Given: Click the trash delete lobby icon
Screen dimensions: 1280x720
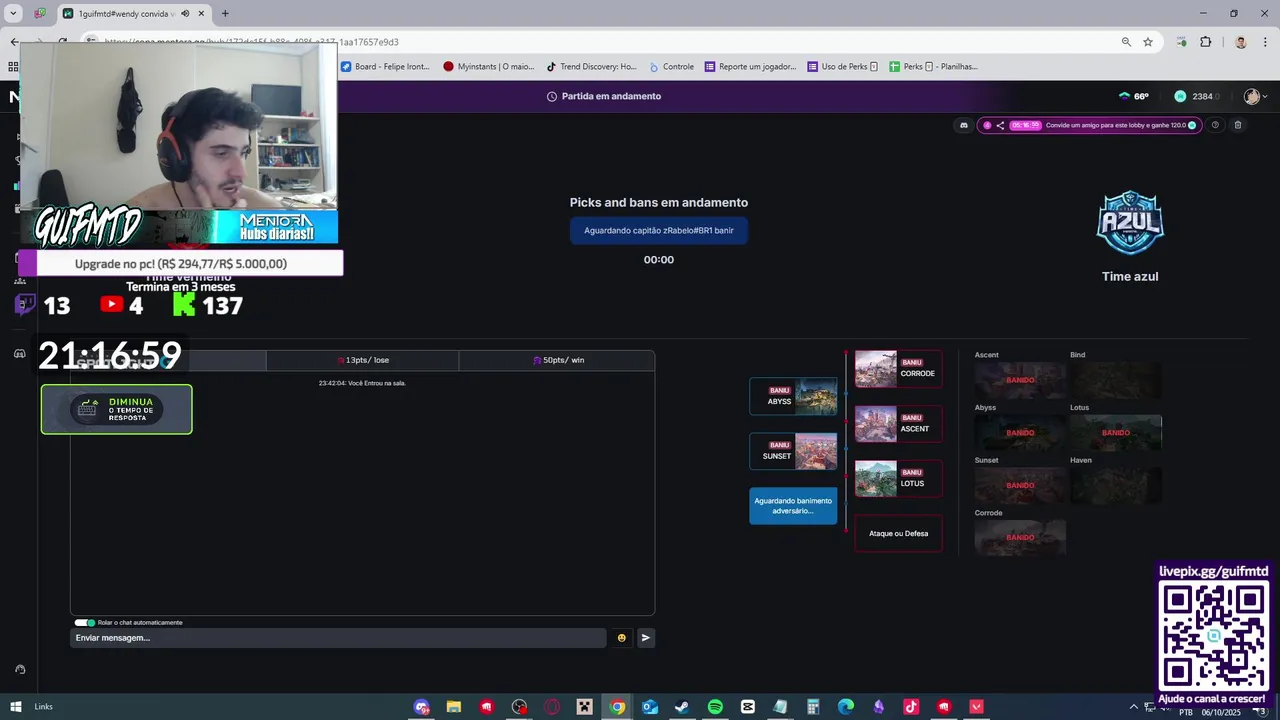Looking at the screenshot, I should (x=1238, y=125).
